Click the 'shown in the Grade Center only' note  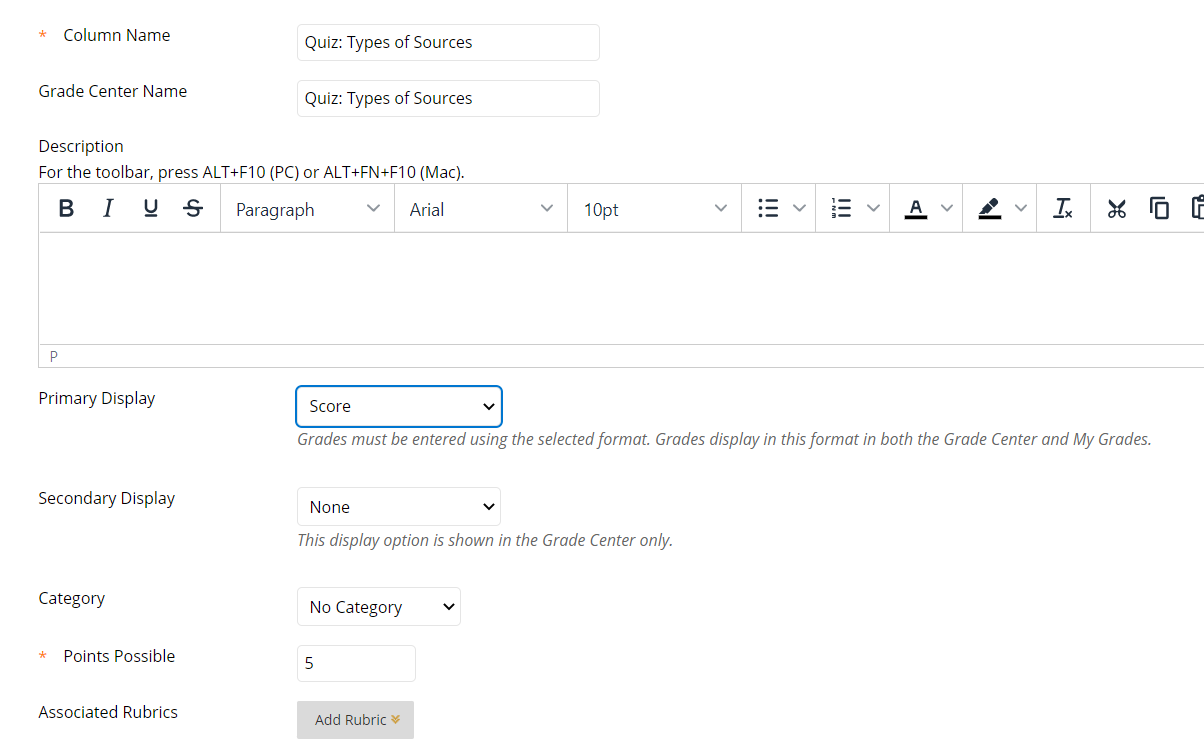coord(485,540)
